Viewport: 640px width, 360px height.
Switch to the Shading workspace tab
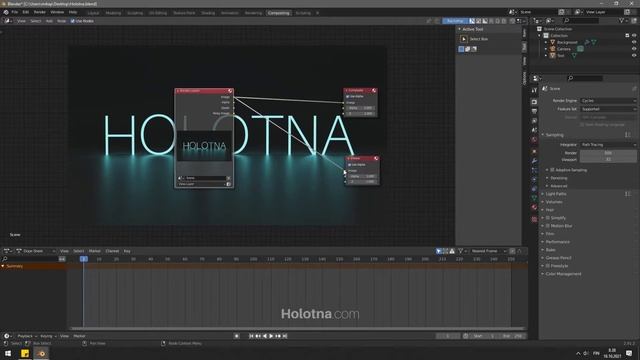(208, 13)
